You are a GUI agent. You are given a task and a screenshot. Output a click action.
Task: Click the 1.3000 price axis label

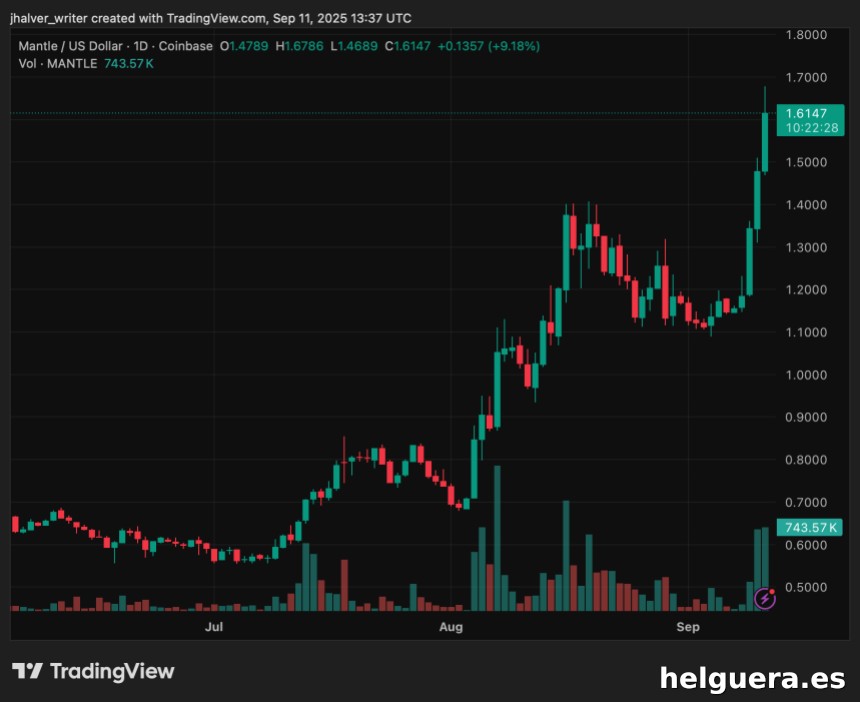tap(806, 247)
